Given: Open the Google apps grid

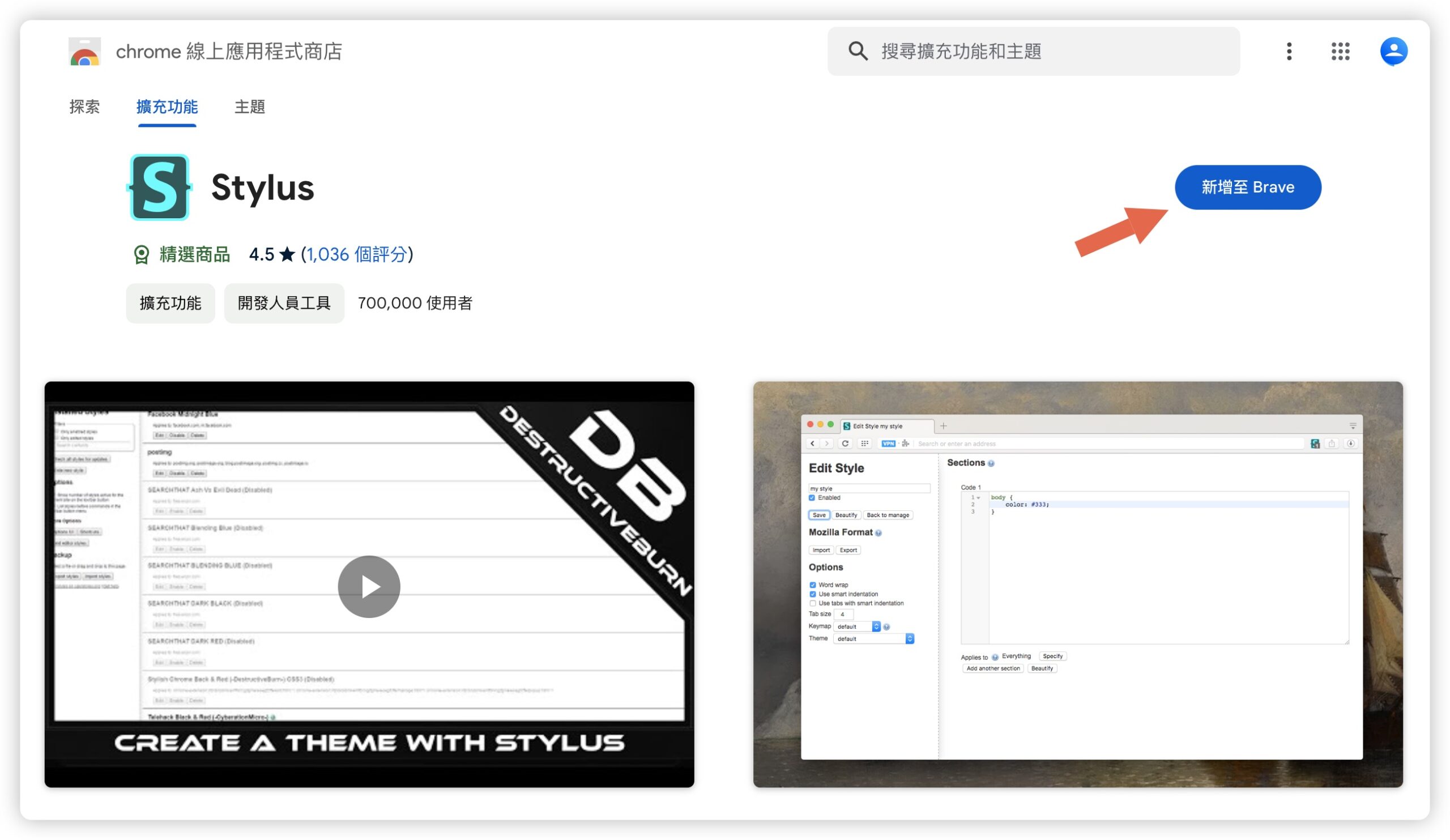Looking at the screenshot, I should point(1340,51).
